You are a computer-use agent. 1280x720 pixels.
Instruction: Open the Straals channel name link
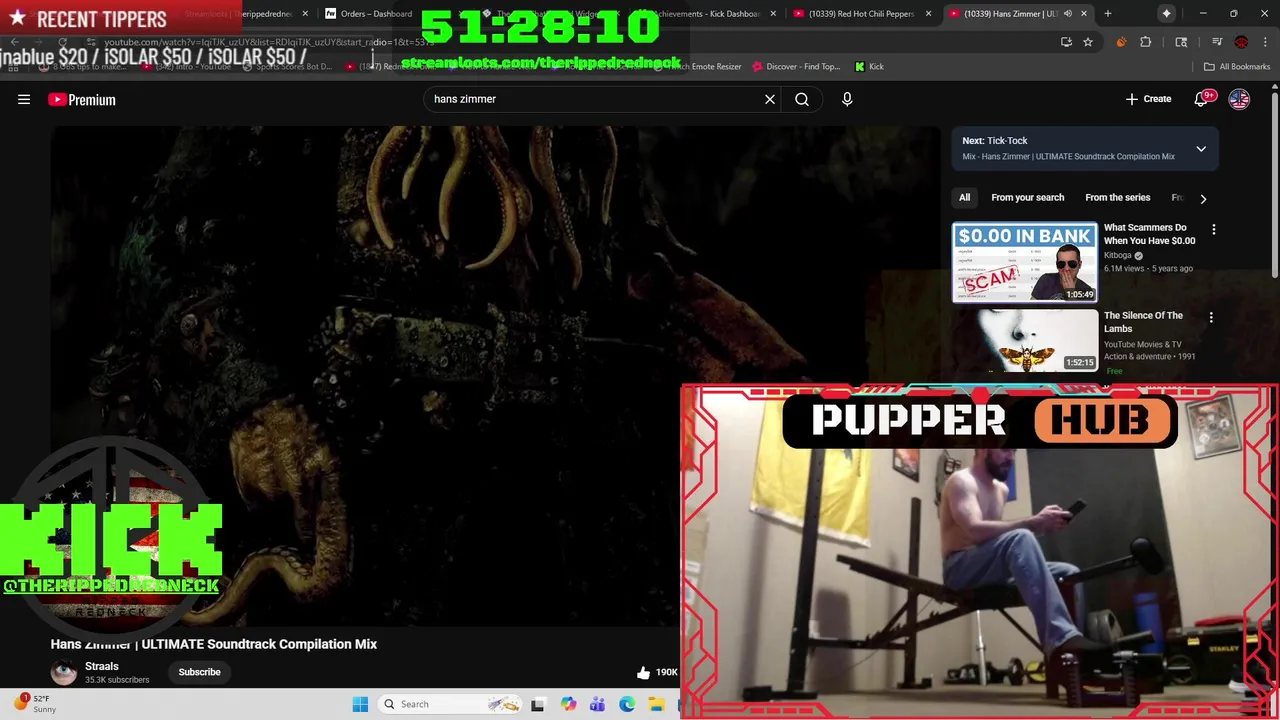click(x=102, y=666)
